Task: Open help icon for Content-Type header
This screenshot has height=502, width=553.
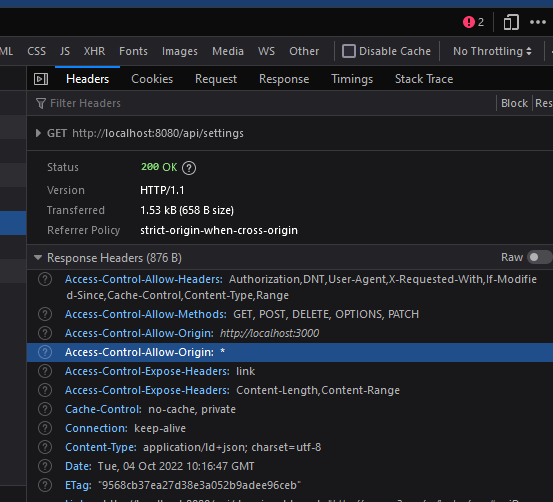Action: [x=45, y=447]
